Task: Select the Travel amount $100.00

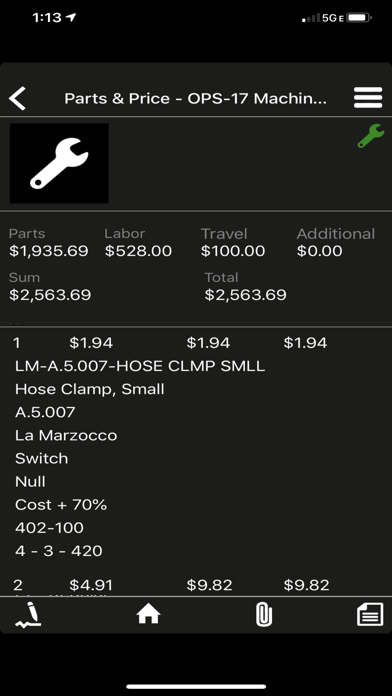Action: coord(233,251)
